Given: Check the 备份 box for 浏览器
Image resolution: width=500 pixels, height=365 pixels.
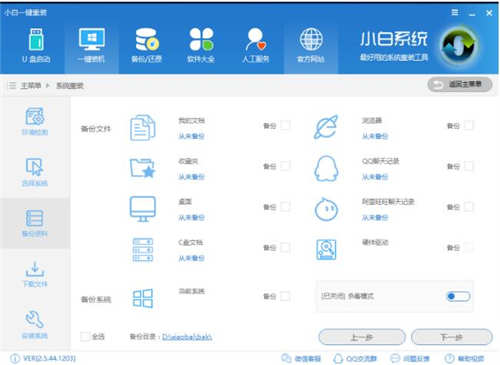Looking at the screenshot, I should [x=469, y=125].
